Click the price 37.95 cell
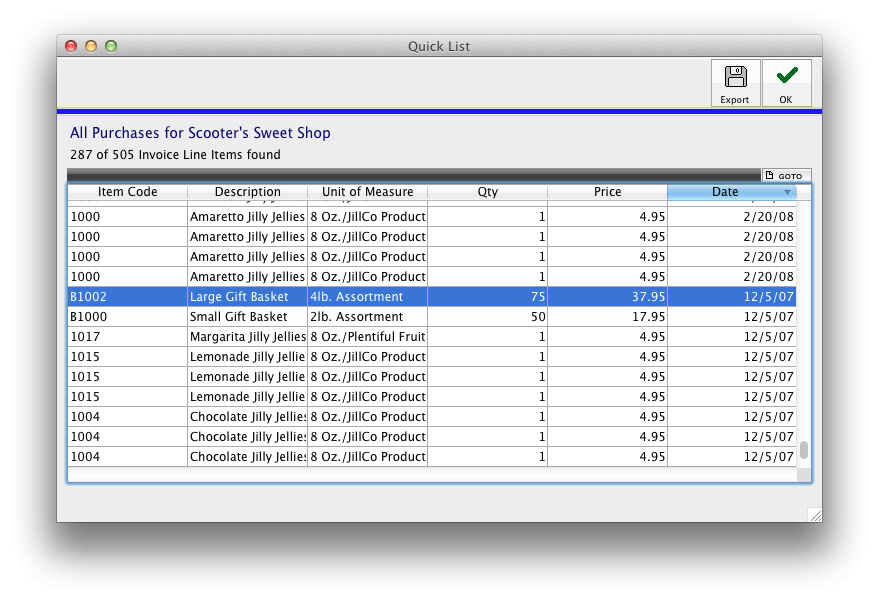 point(607,297)
